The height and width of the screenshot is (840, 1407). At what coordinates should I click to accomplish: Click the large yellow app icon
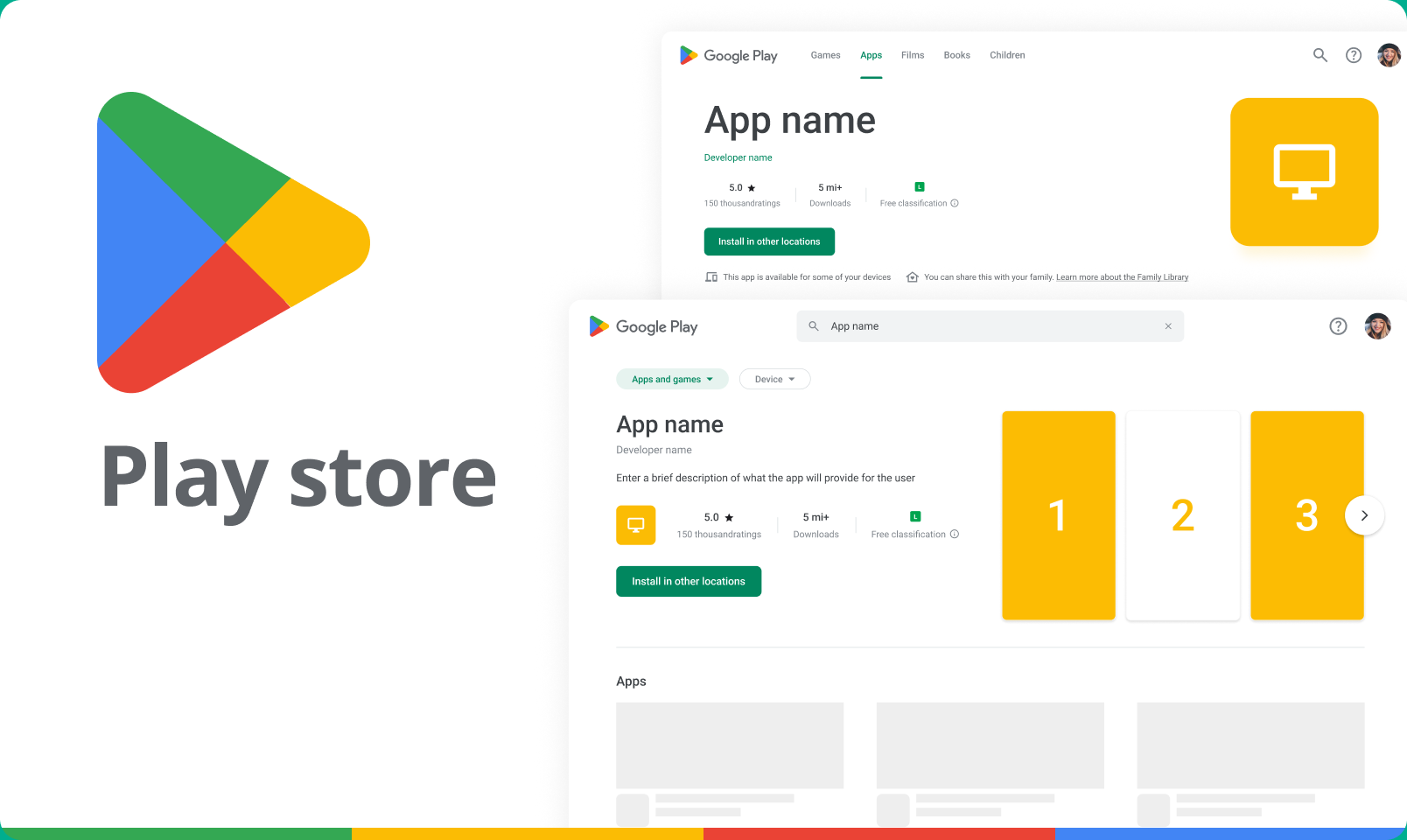1304,171
